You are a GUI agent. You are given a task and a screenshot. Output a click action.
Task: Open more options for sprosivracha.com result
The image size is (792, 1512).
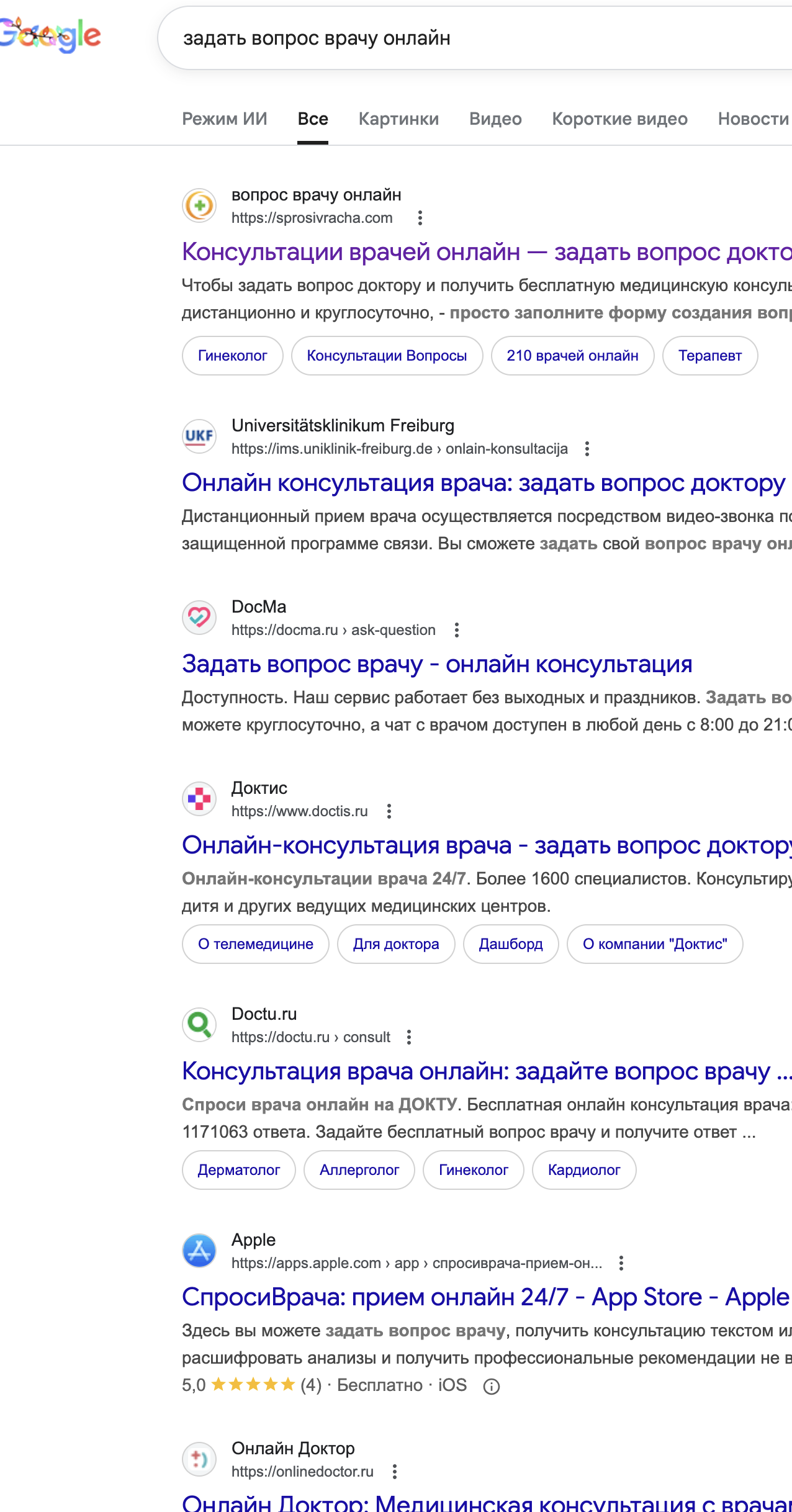[420, 218]
